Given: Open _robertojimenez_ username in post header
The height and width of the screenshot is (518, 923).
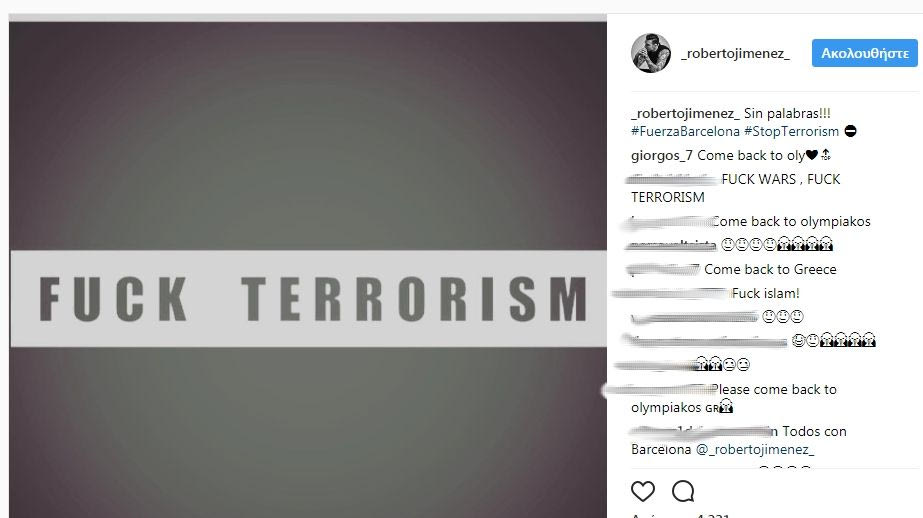Looking at the screenshot, I should (x=735, y=54).
